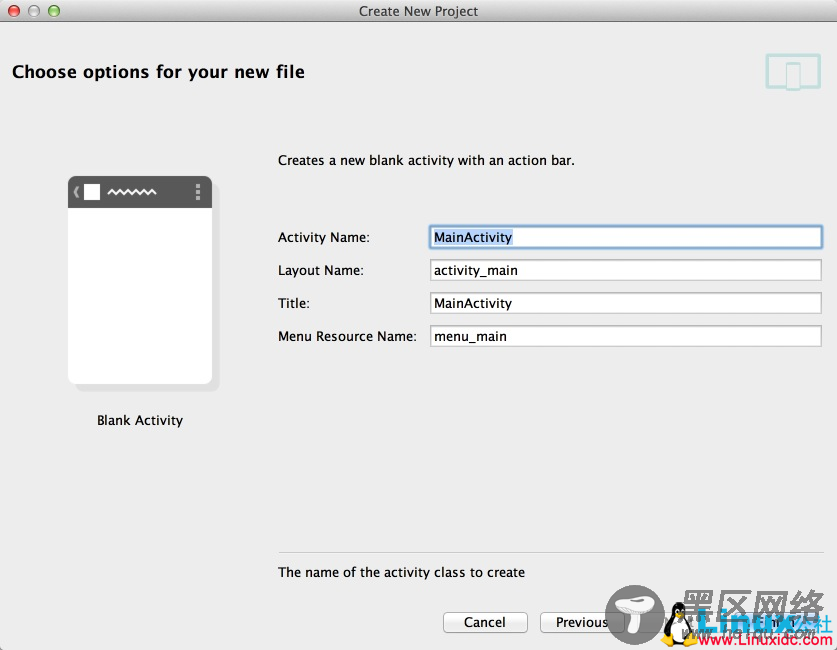This screenshot has height=650, width=837.
Task: Click the "Activity Name:" label
Action: (x=323, y=237)
